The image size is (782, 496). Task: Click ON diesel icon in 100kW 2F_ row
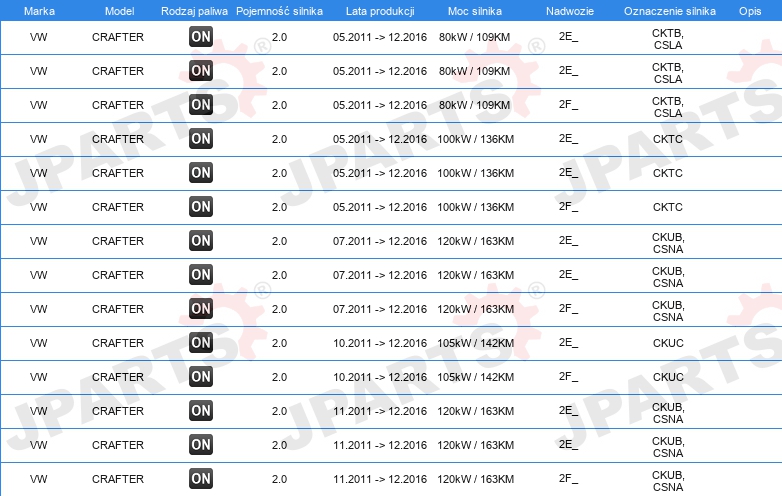201,206
